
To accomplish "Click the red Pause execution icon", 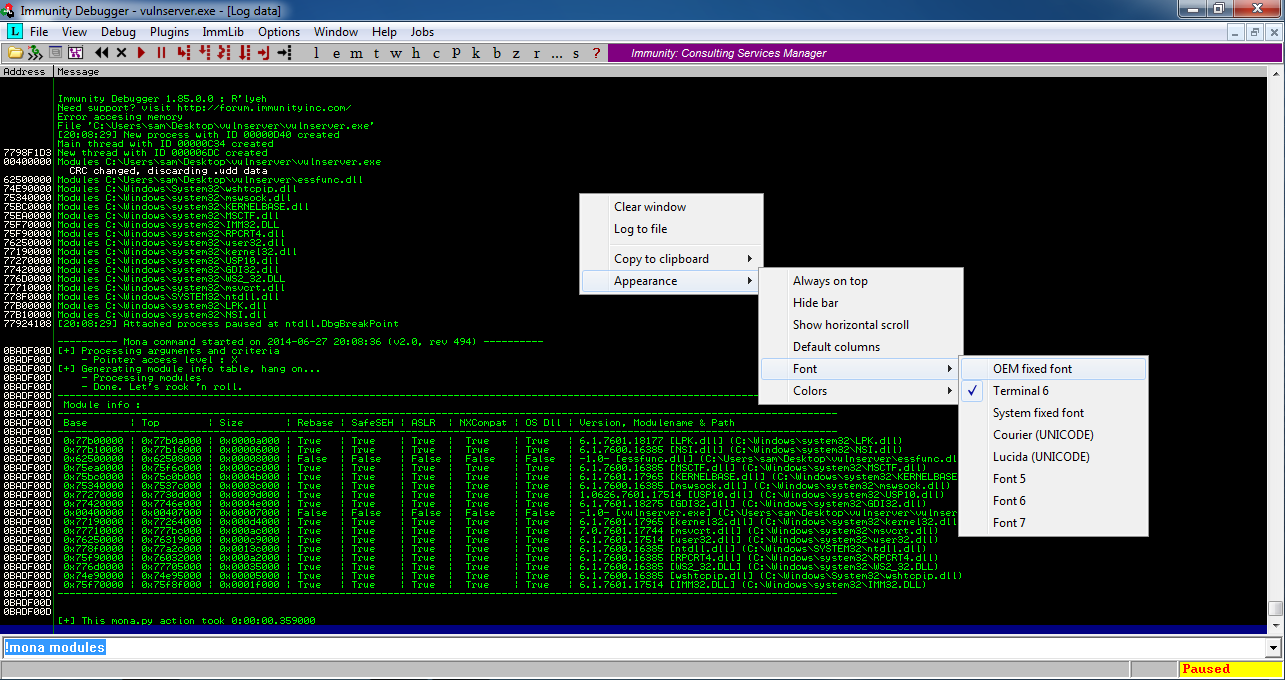I will click(x=160, y=53).
